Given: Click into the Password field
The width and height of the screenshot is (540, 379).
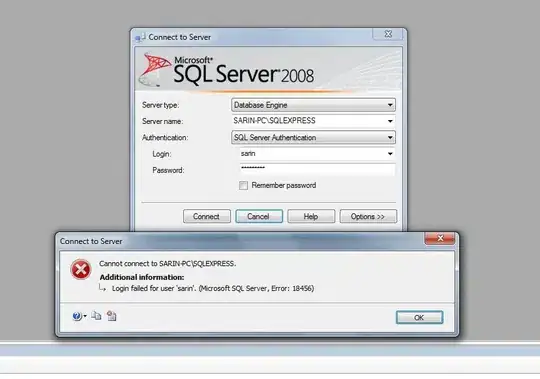Looking at the screenshot, I should tap(317, 169).
